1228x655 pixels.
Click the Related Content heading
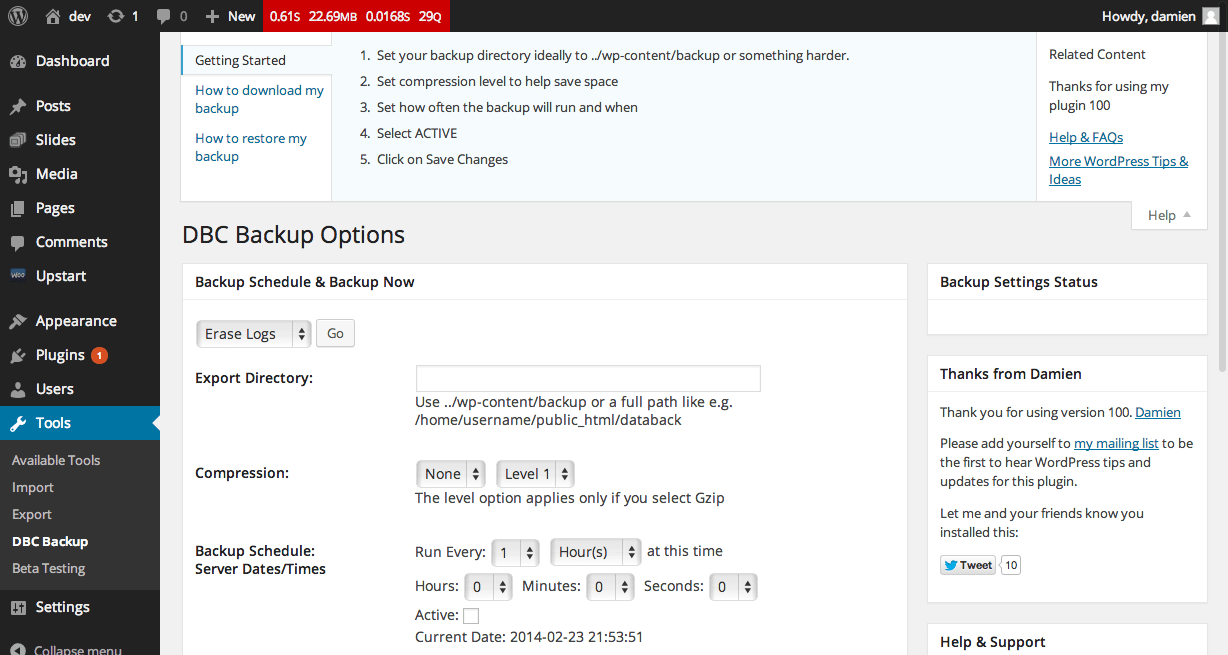1097,54
